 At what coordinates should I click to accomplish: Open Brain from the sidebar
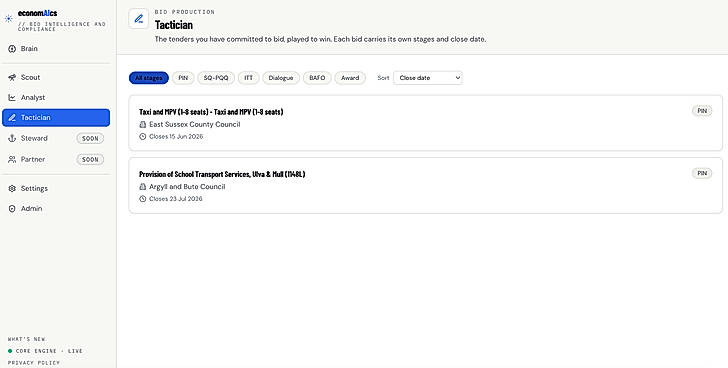click(56, 49)
